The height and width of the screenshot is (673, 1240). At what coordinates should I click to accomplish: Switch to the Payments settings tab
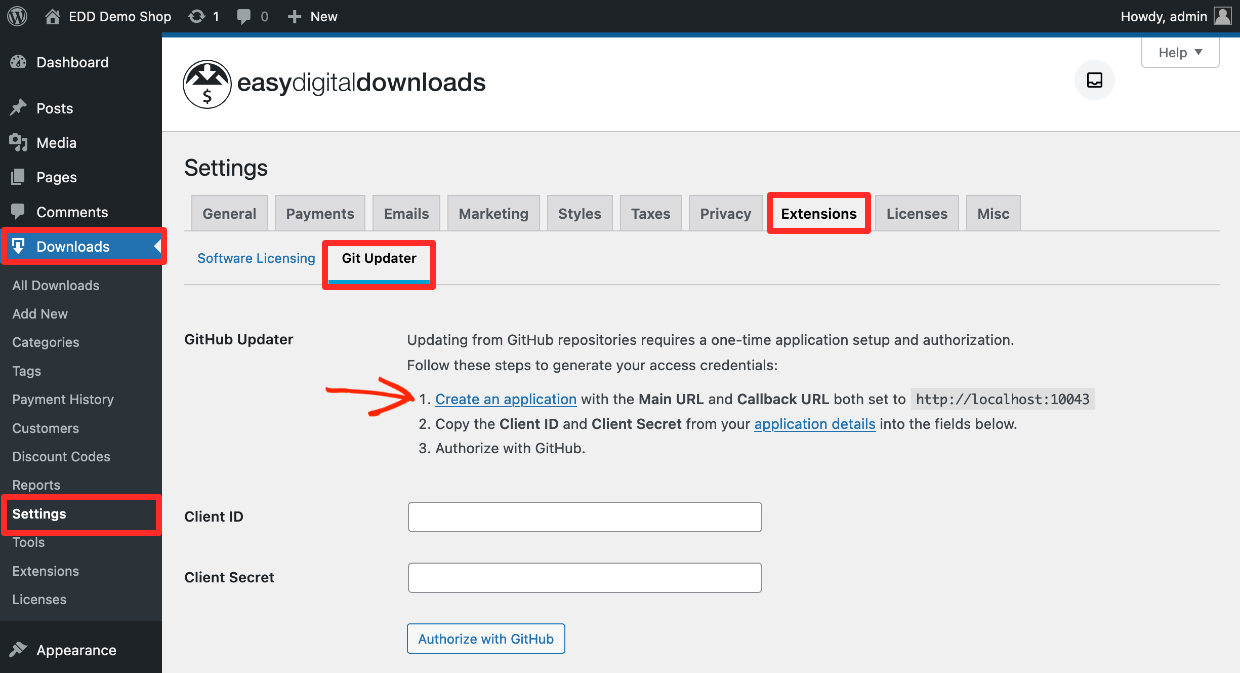[x=320, y=213]
